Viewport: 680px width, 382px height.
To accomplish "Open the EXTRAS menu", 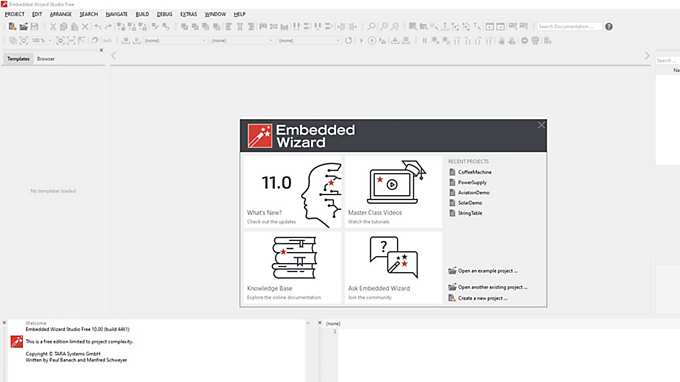I will click(x=188, y=14).
